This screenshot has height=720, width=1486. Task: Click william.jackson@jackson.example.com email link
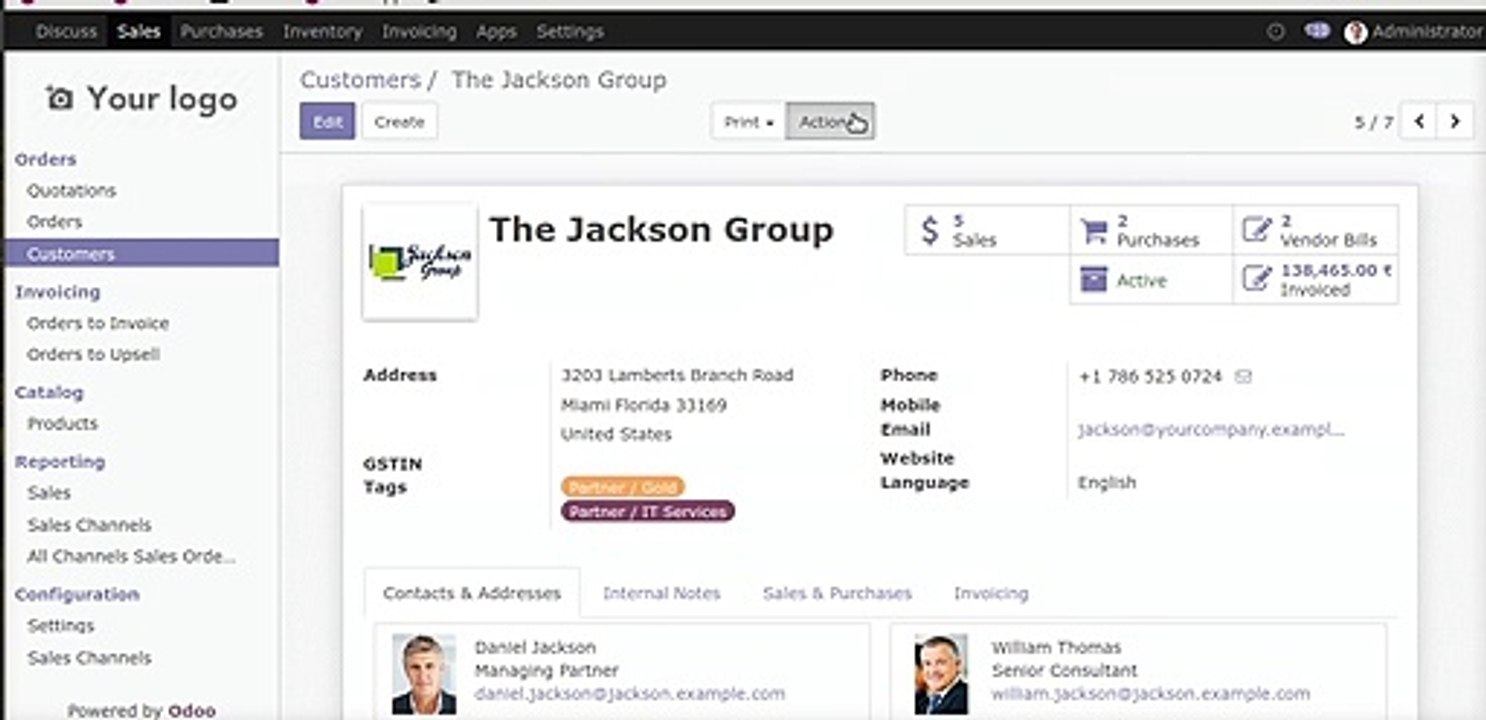(x=1150, y=693)
